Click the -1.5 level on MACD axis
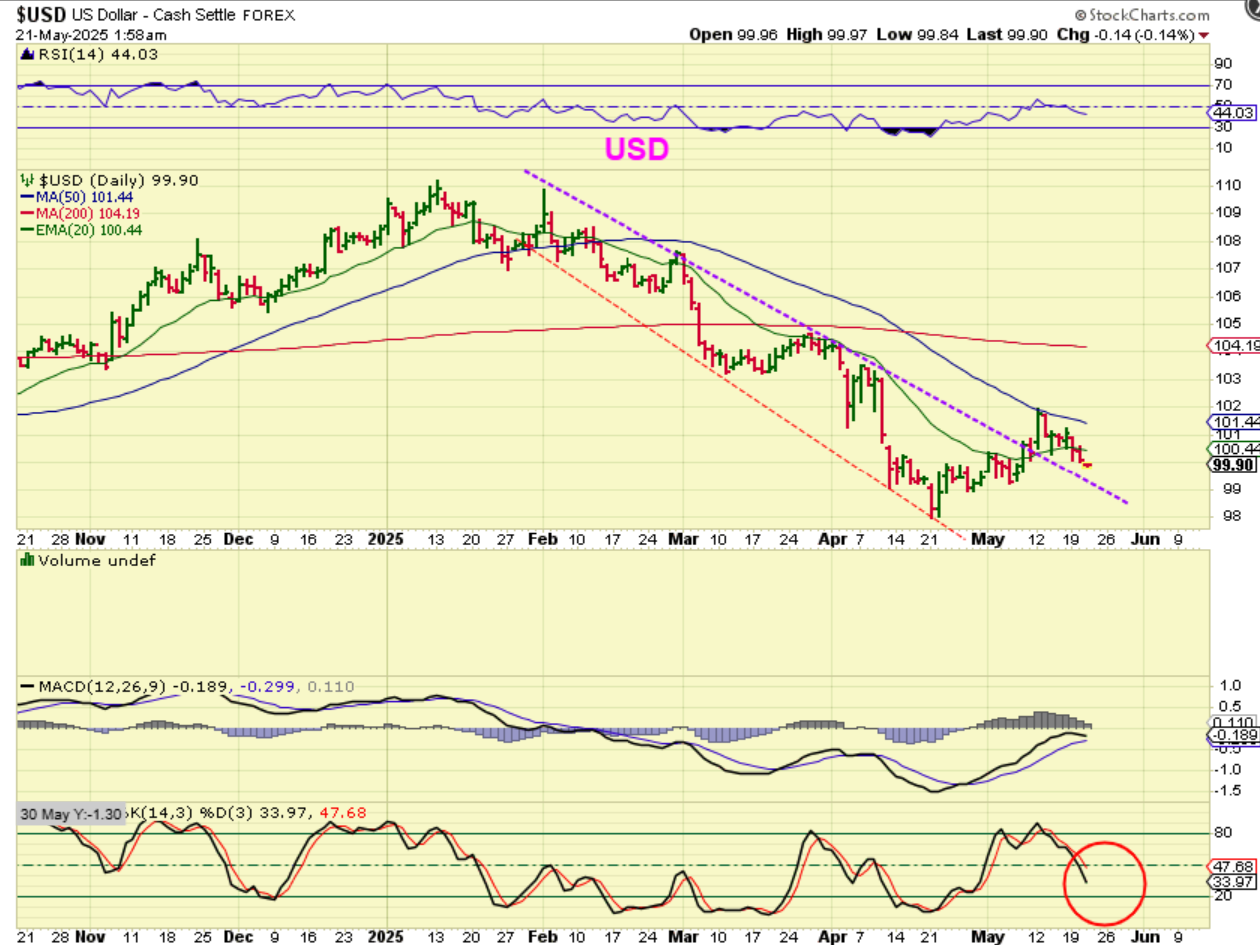The height and width of the screenshot is (945, 1260). (x=1226, y=790)
